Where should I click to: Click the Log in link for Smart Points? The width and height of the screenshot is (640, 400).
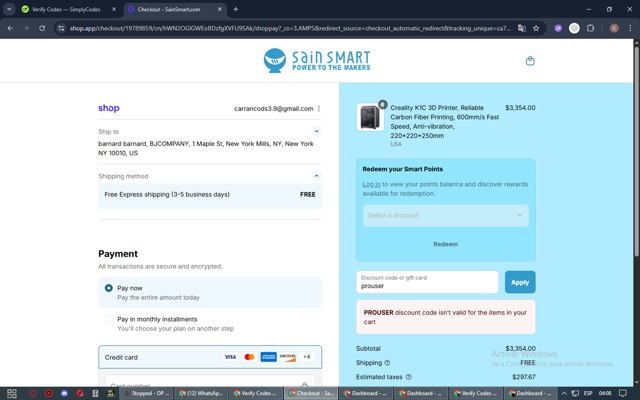371,184
